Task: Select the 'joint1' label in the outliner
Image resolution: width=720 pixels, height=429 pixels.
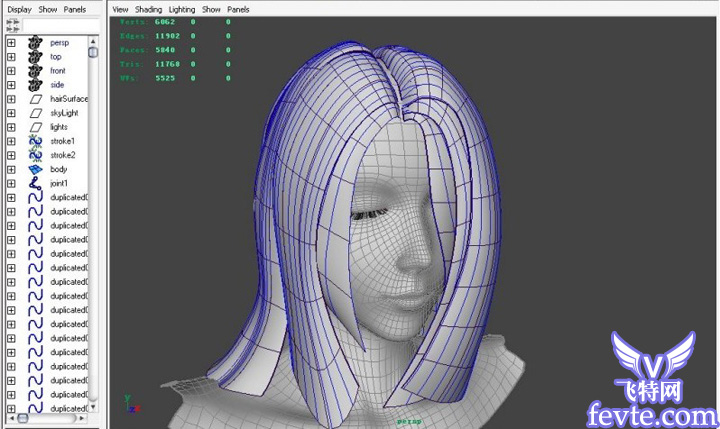Action: pos(59,183)
